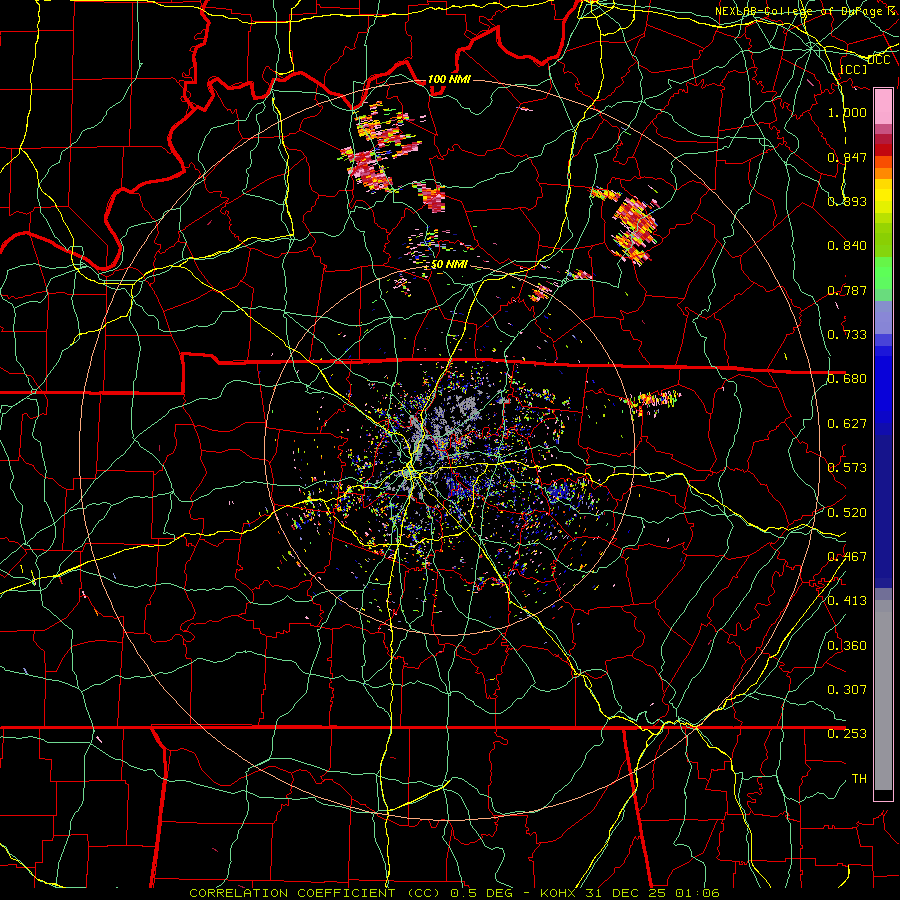Click the 0.787 legend value

pyautogui.click(x=847, y=290)
